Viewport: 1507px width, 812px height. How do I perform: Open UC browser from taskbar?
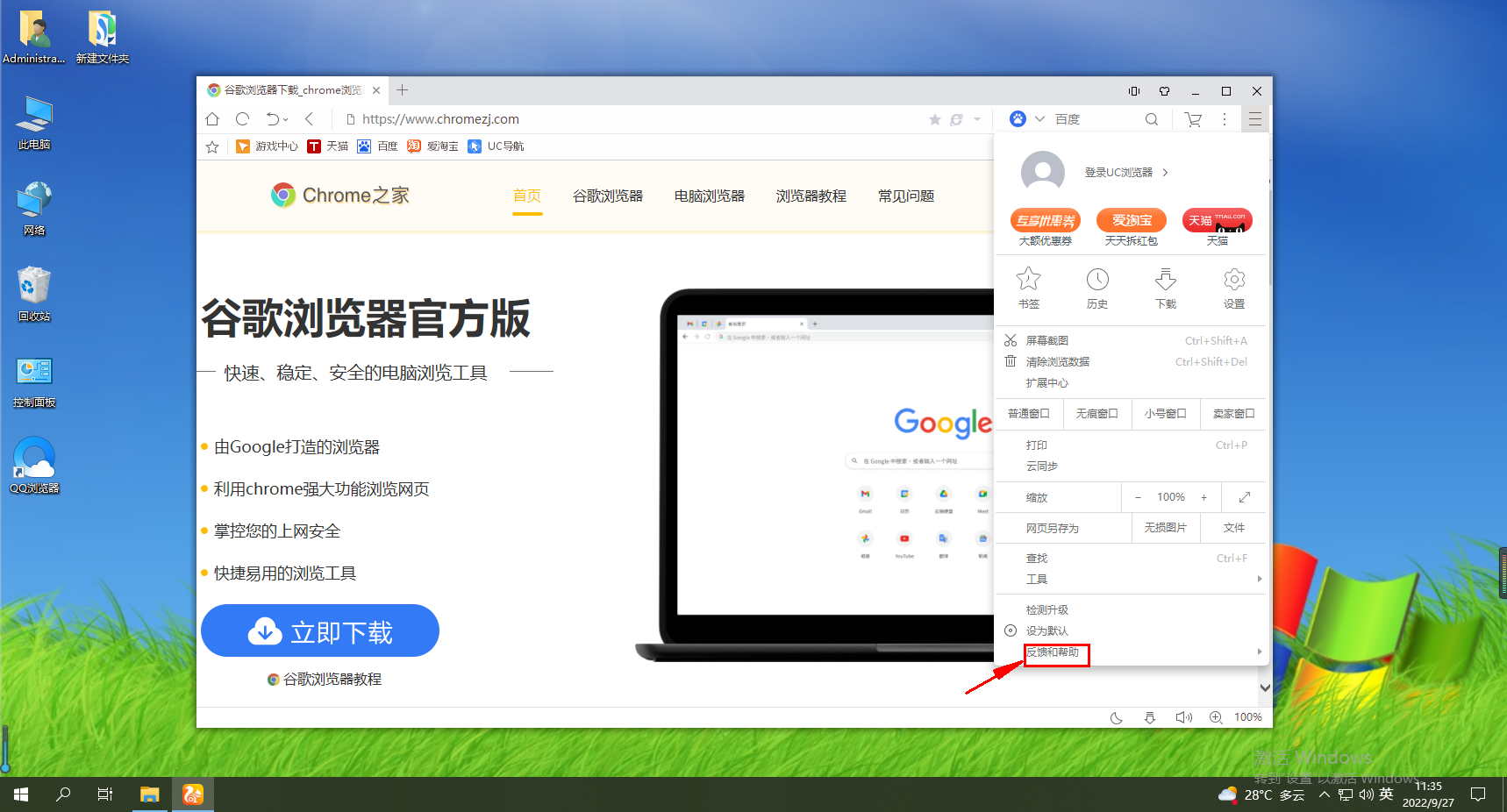(x=193, y=794)
